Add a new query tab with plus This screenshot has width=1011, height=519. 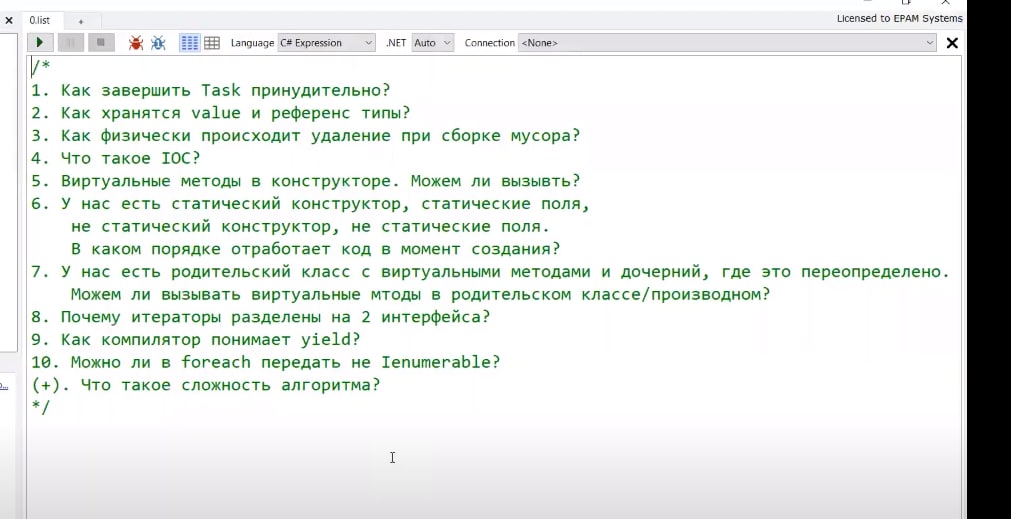tap(81, 21)
